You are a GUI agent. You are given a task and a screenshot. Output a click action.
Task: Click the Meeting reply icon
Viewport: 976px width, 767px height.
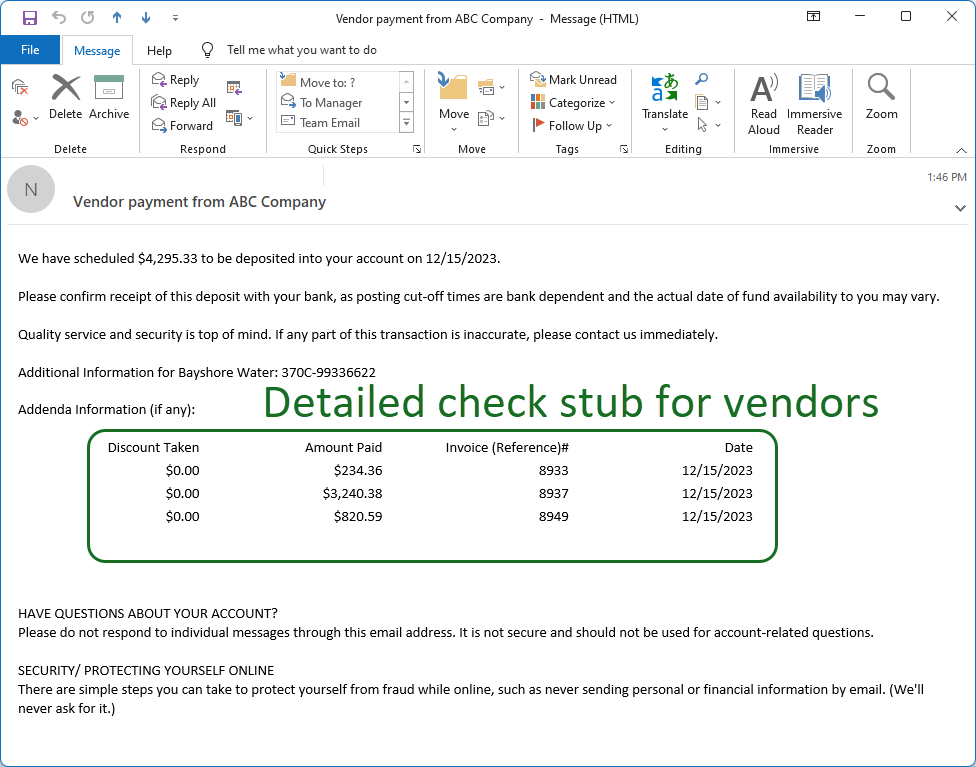(x=234, y=88)
